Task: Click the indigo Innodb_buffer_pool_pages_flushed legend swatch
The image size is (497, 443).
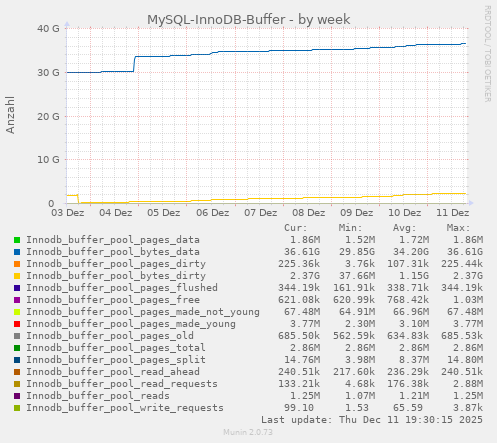Action: pyautogui.click(x=17, y=288)
